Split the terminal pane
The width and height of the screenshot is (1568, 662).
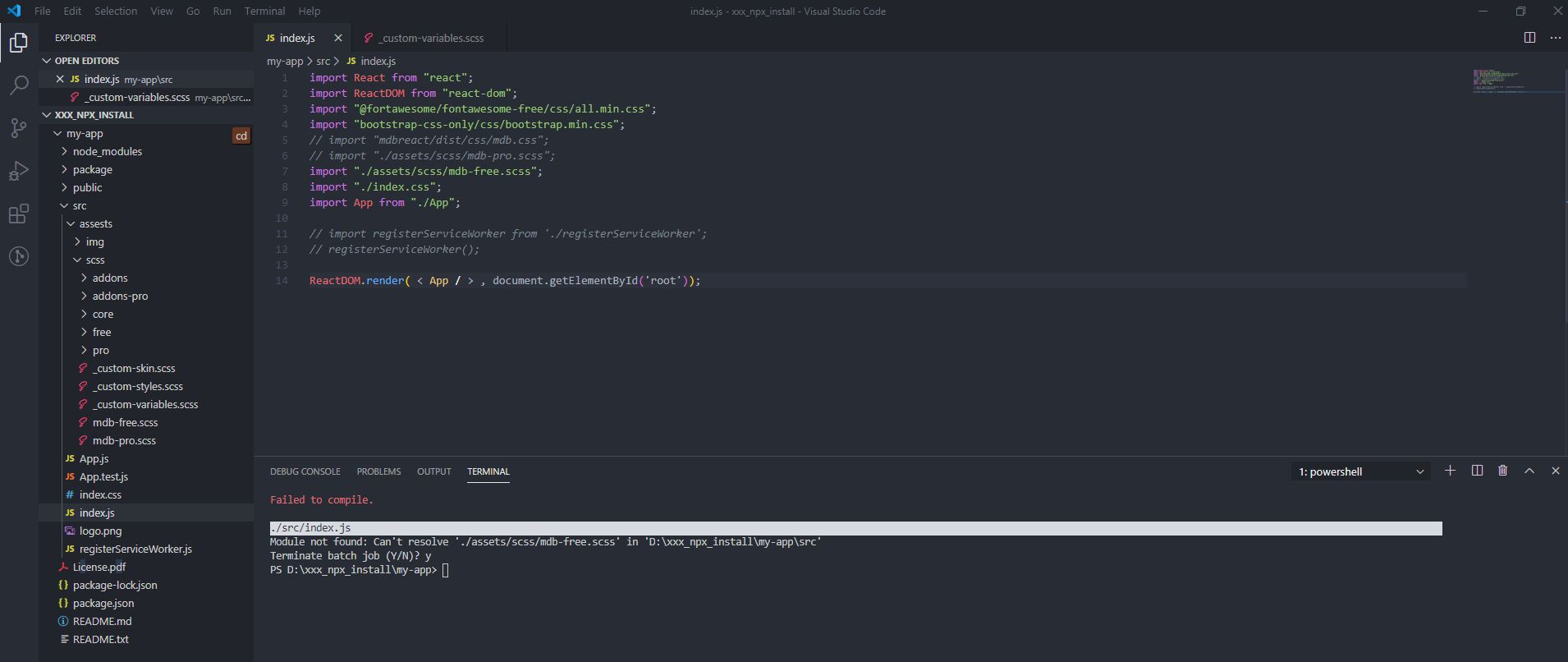pyautogui.click(x=1477, y=471)
